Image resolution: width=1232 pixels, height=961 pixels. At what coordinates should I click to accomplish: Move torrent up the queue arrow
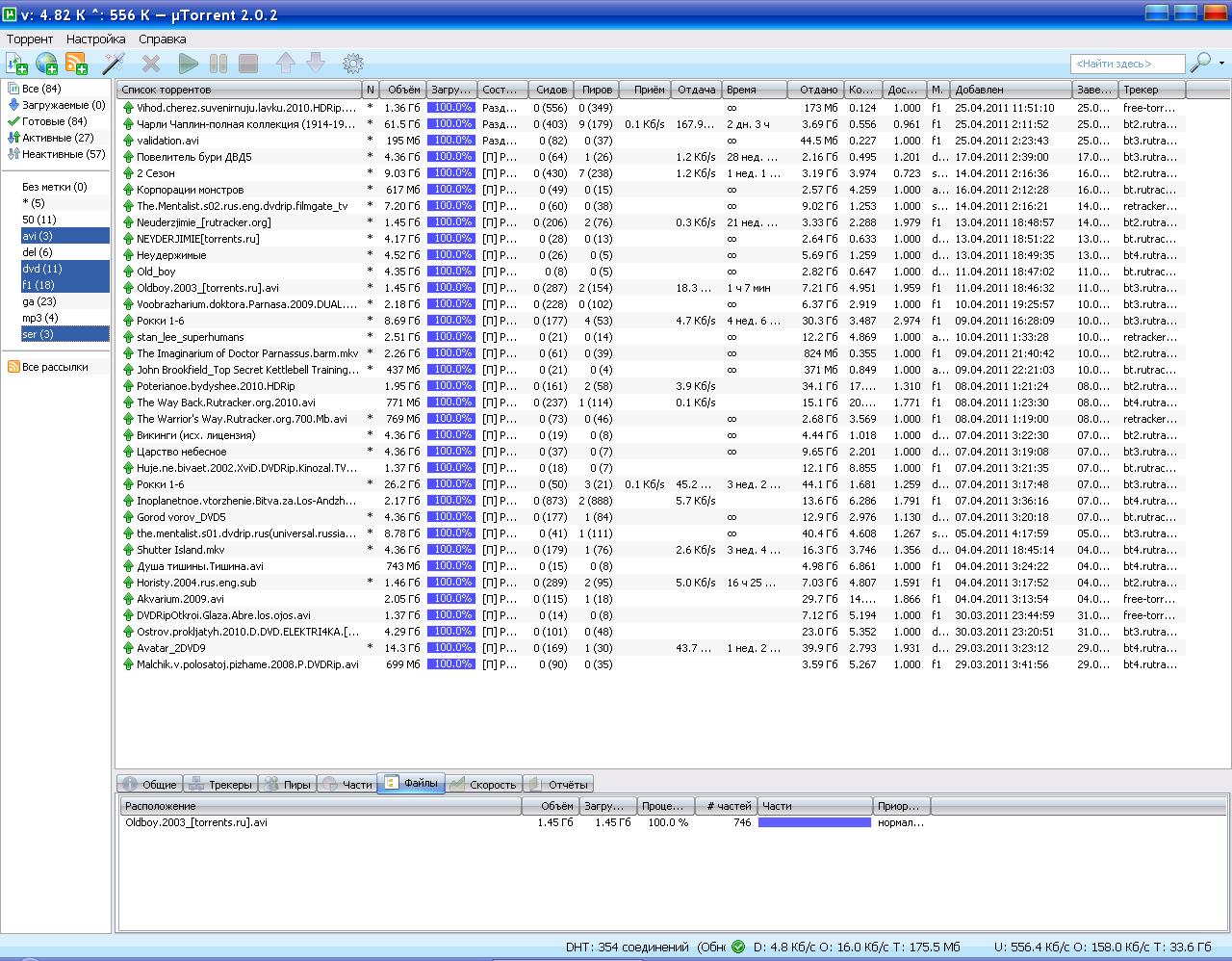[285, 64]
